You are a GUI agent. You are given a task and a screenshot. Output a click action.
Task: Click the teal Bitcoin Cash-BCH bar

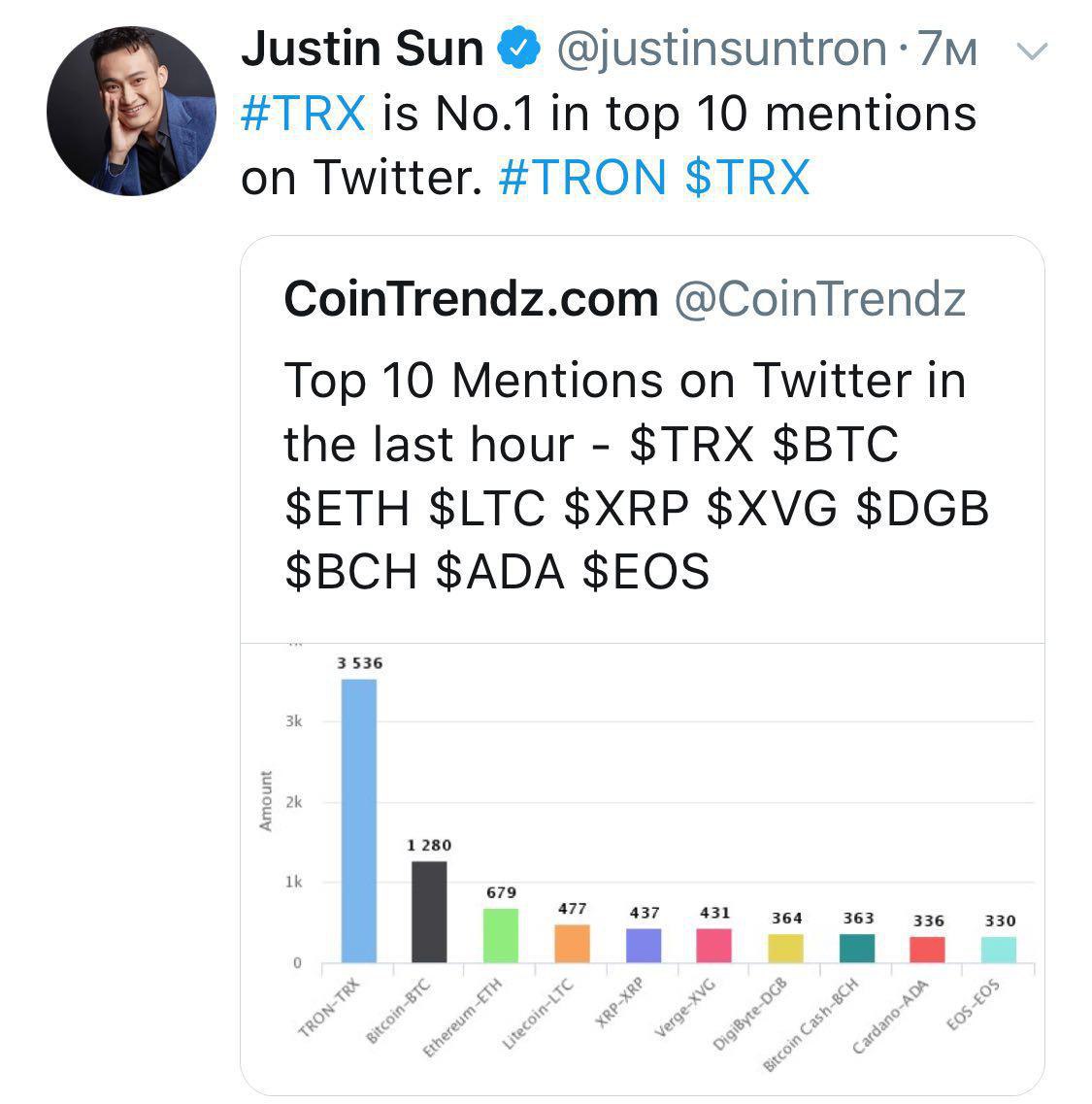(x=857, y=949)
